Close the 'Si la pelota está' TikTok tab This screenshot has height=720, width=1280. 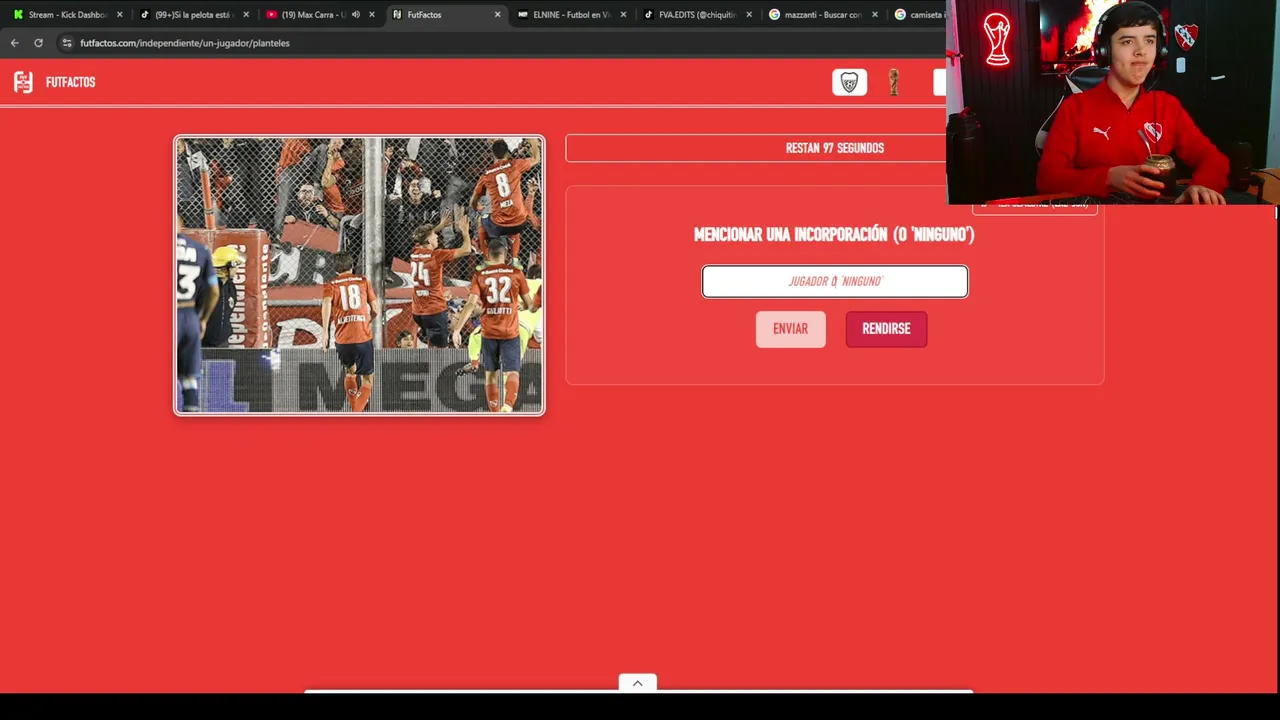click(x=246, y=15)
